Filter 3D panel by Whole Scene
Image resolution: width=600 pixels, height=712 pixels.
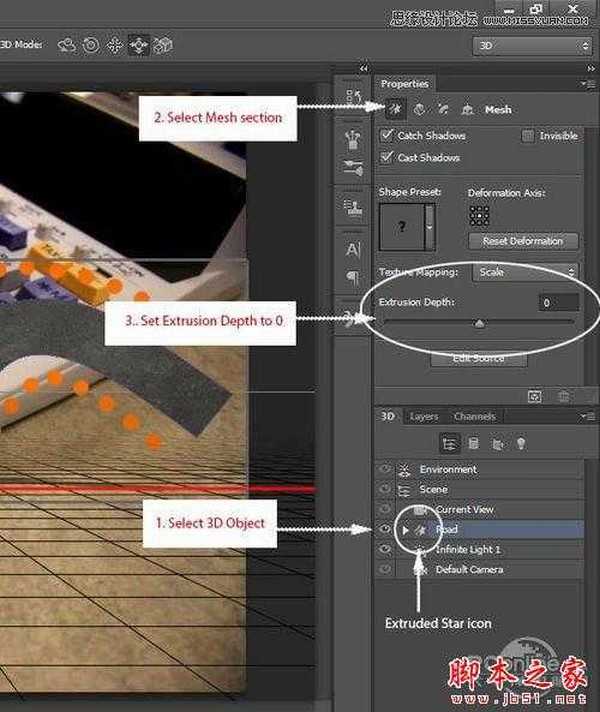click(449, 443)
